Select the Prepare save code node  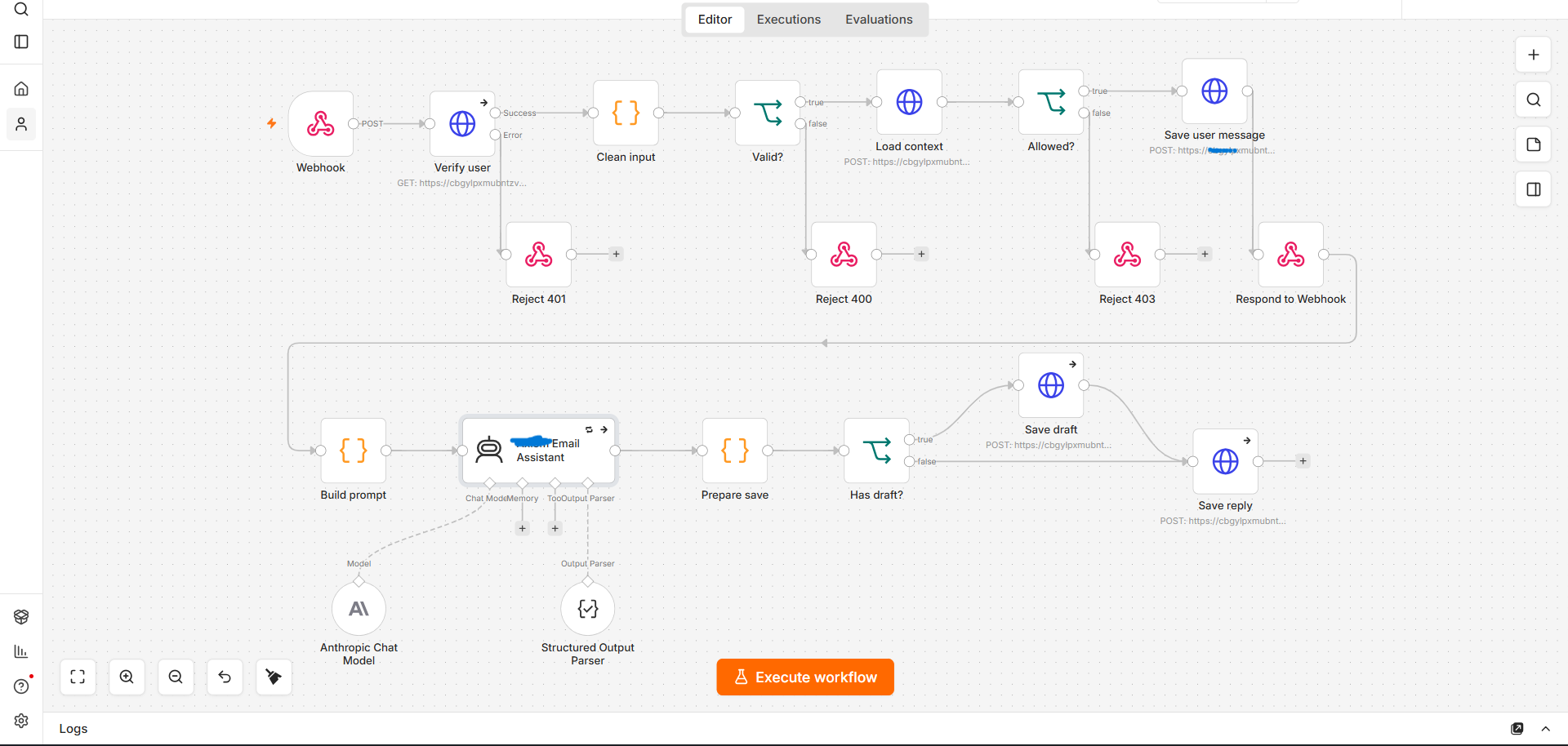pos(735,451)
